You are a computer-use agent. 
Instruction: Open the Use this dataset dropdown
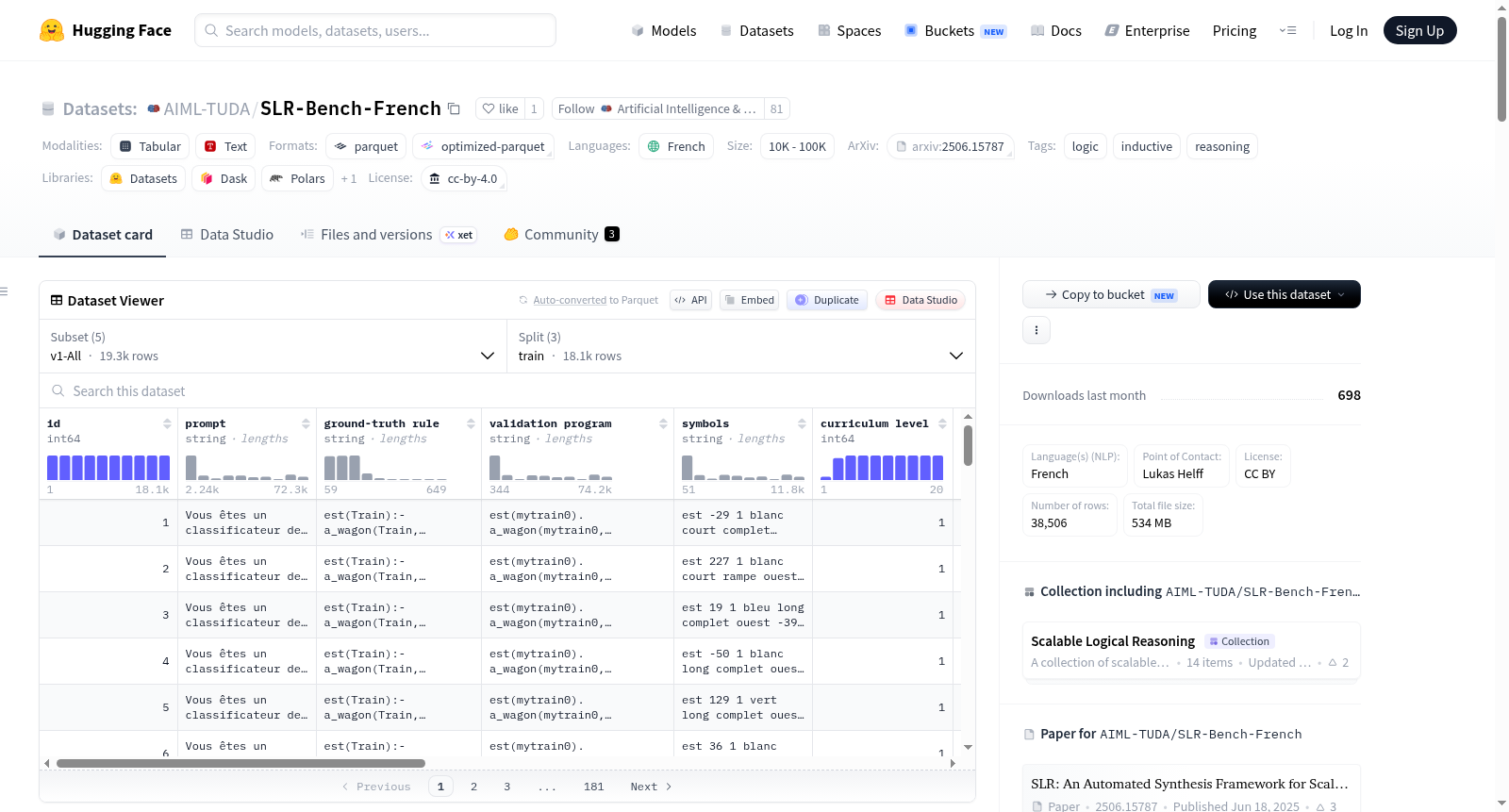1285,294
